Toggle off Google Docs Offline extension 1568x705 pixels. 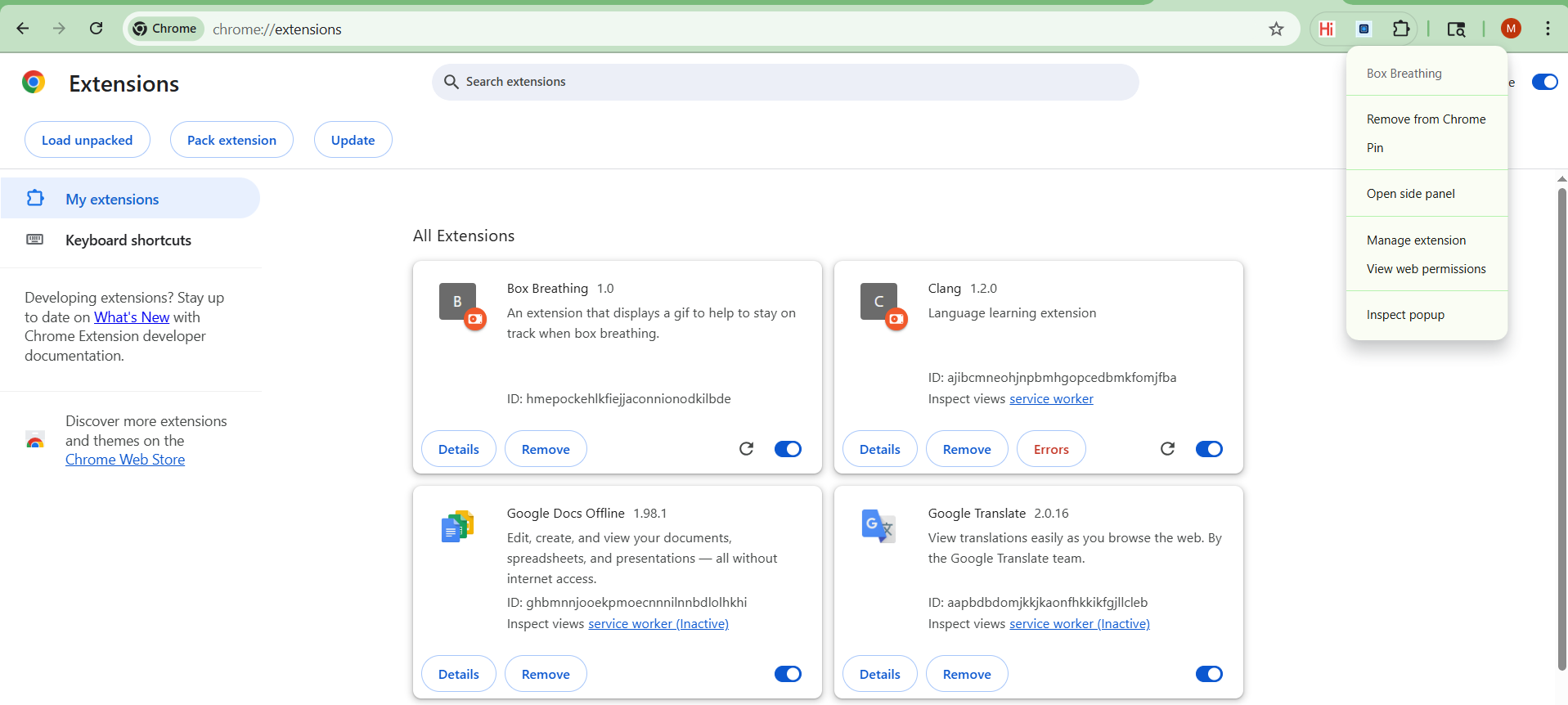pos(788,674)
